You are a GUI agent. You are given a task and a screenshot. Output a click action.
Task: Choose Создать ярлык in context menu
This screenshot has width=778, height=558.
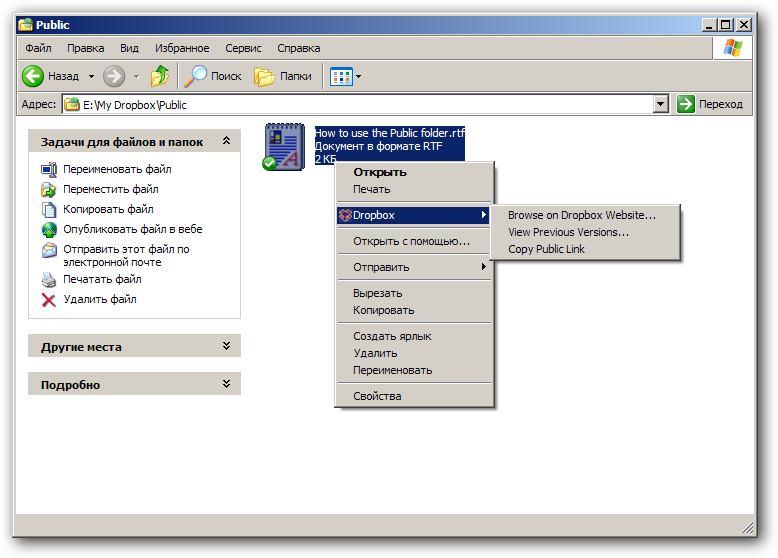click(414, 336)
